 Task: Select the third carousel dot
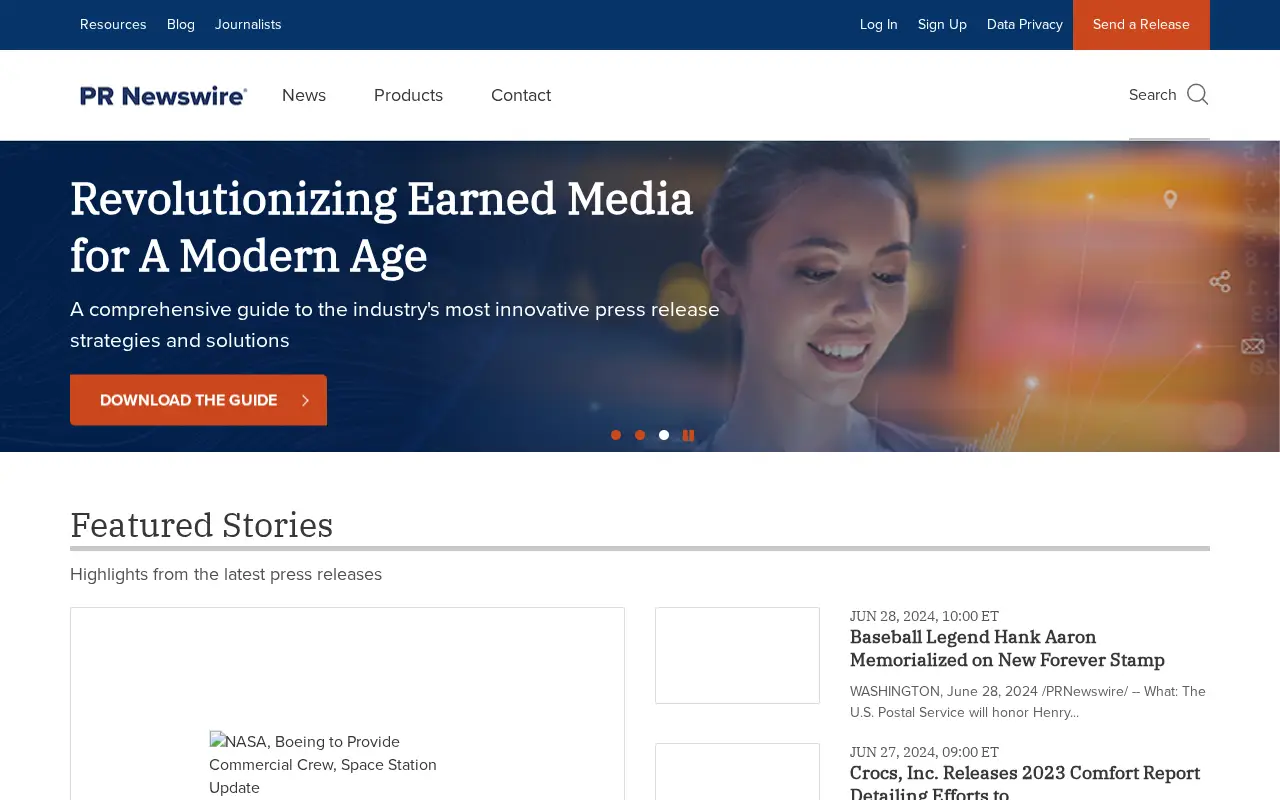(x=664, y=435)
